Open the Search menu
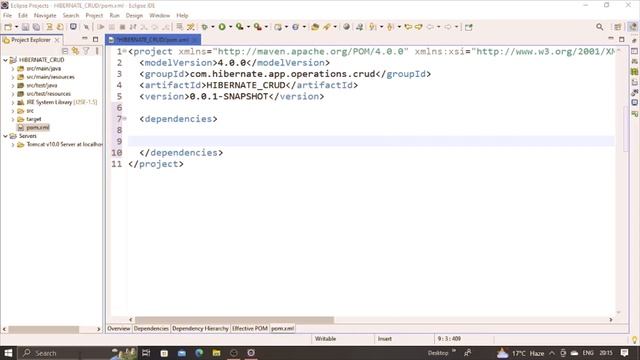The image size is (640, 360). (x=71, y=16)
